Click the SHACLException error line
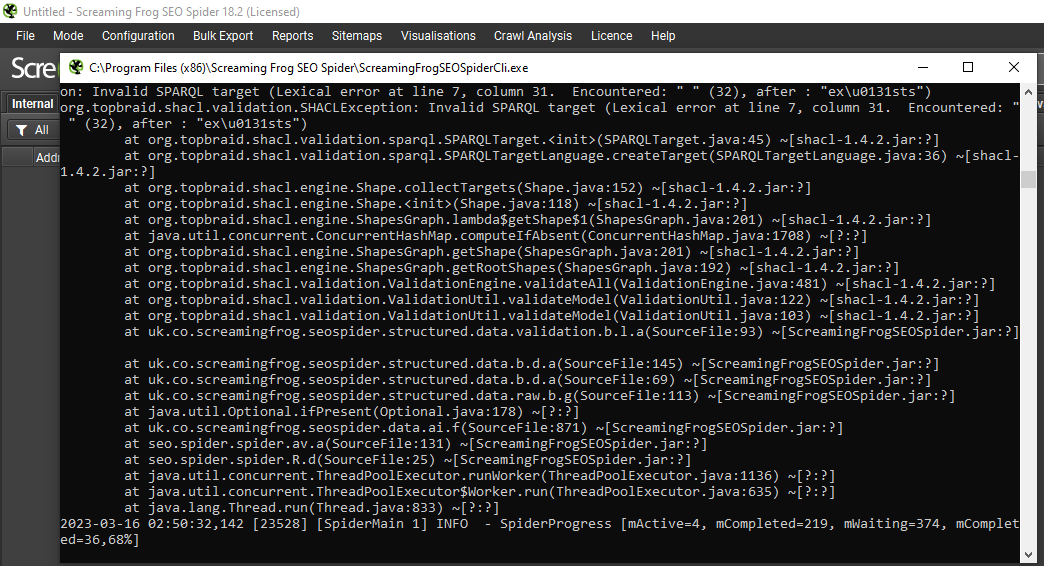Viewport: 1044px width, 566px height. coord(539,115)
